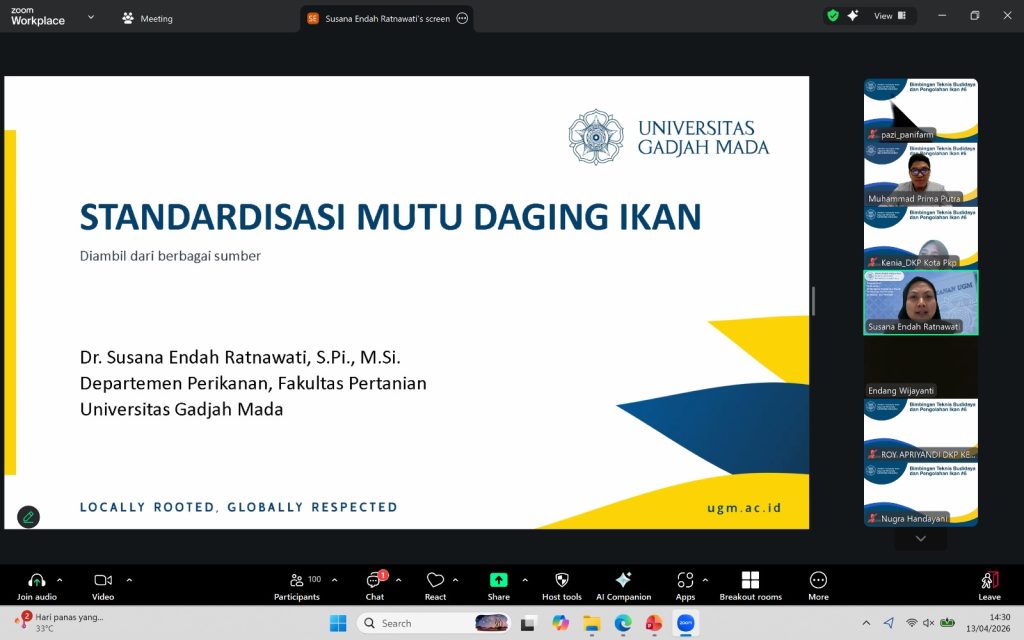Click the annotation pencil icon on slide
The width and height of the screenshot is (1024, 640).
[x=29, y=517]
